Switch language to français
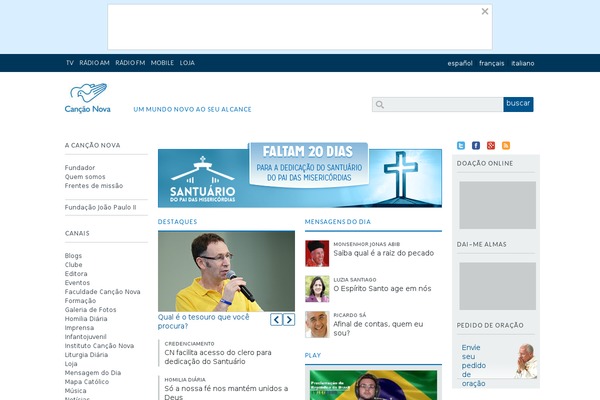 [x=492, y=63]
